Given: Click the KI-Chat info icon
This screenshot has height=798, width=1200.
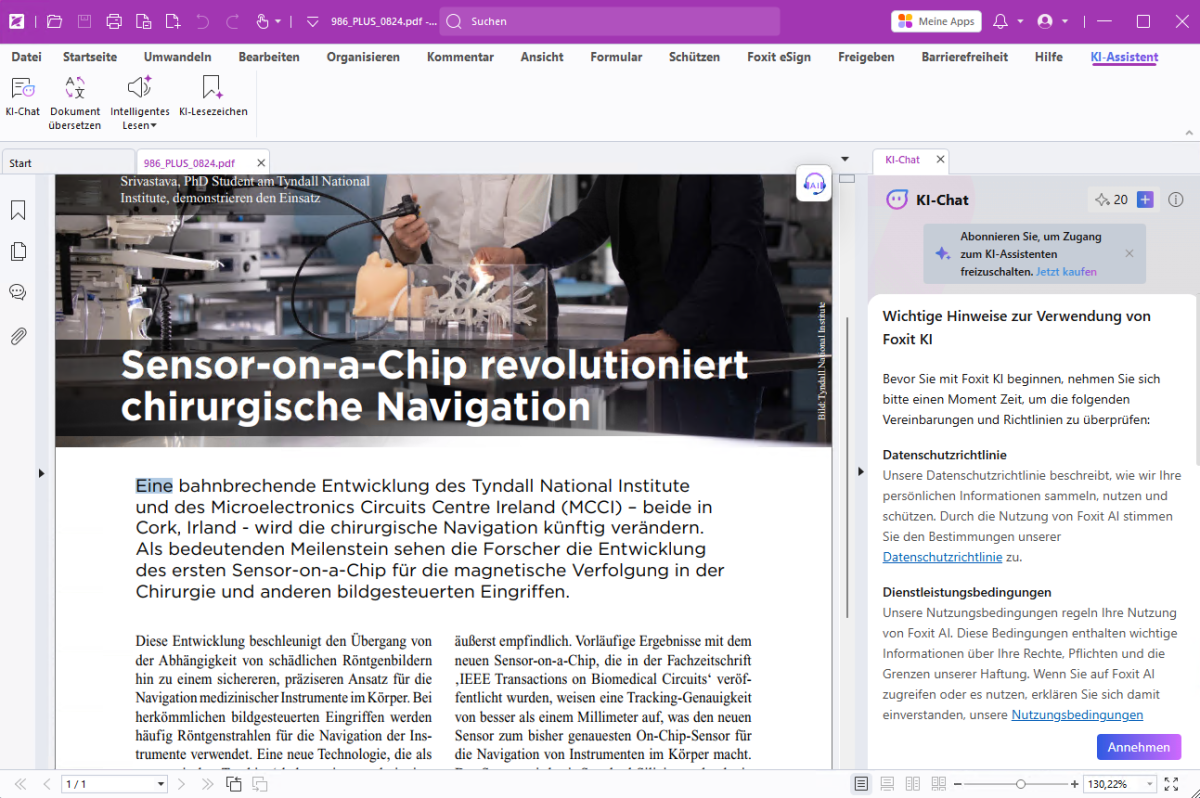Looking at the screenshot, I should pos(1176,200).
